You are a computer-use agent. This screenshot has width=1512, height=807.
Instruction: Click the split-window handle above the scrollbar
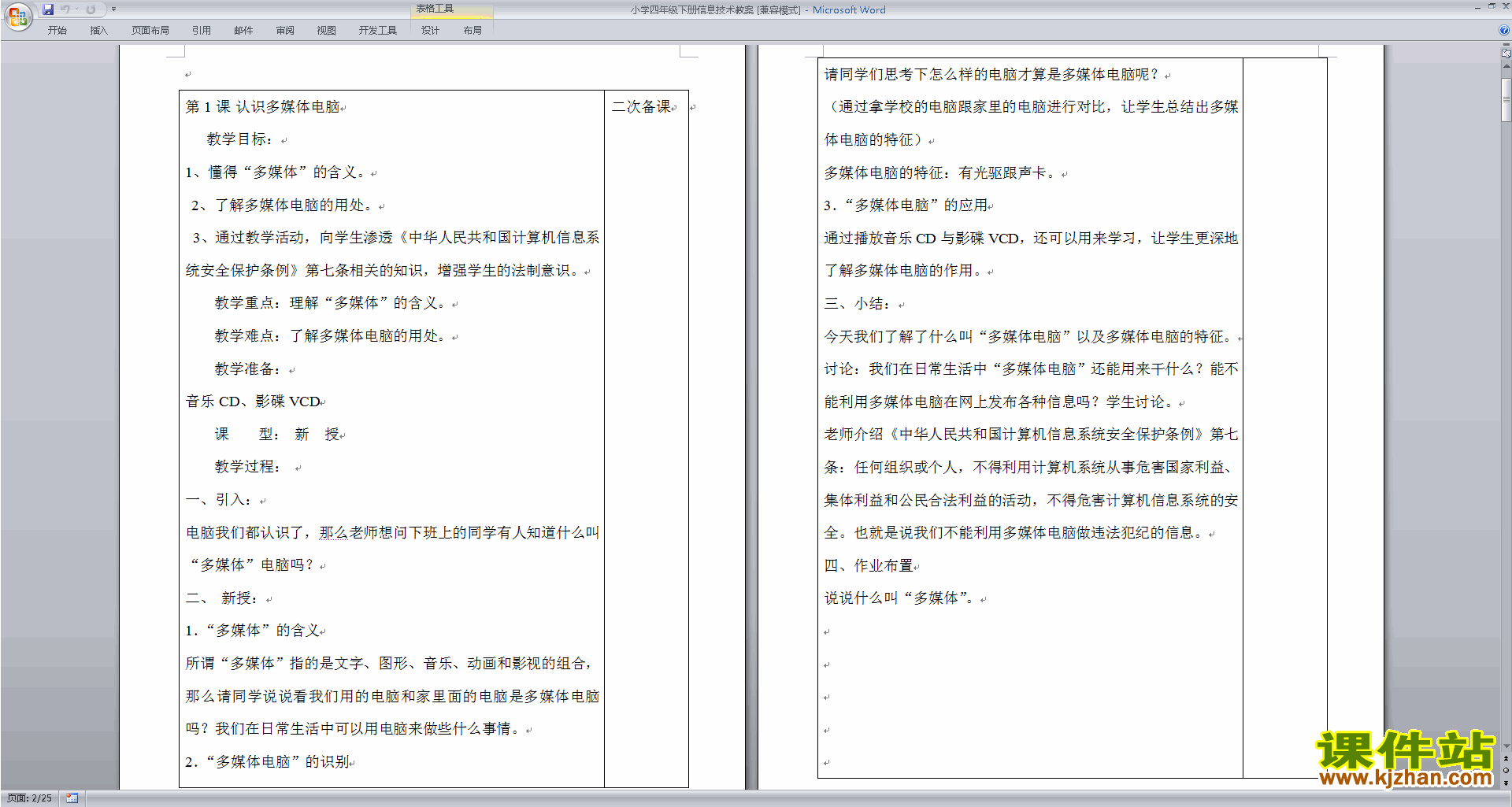(1506, 46)
